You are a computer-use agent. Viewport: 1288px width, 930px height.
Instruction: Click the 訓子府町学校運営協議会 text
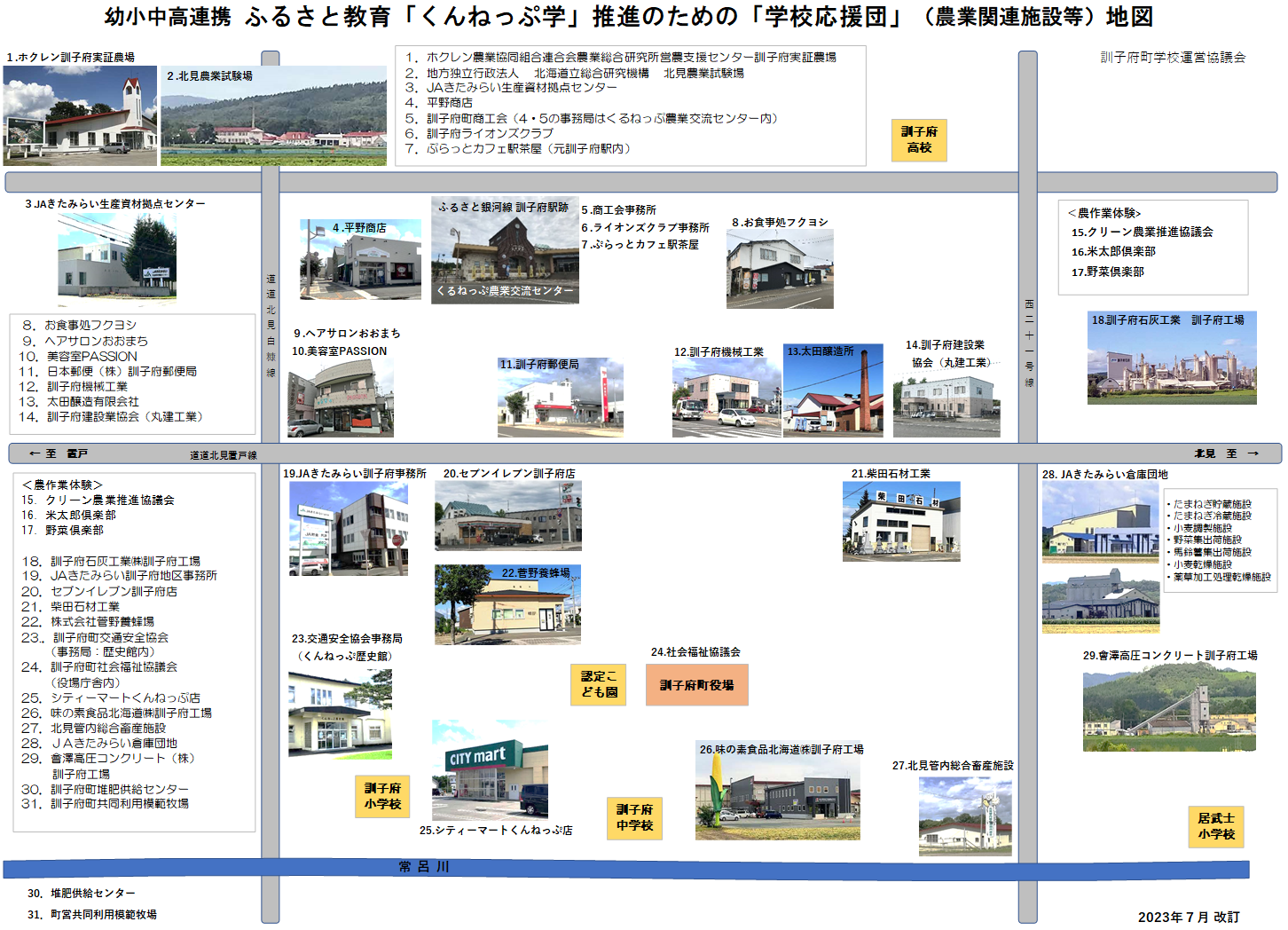(1173, 57)
